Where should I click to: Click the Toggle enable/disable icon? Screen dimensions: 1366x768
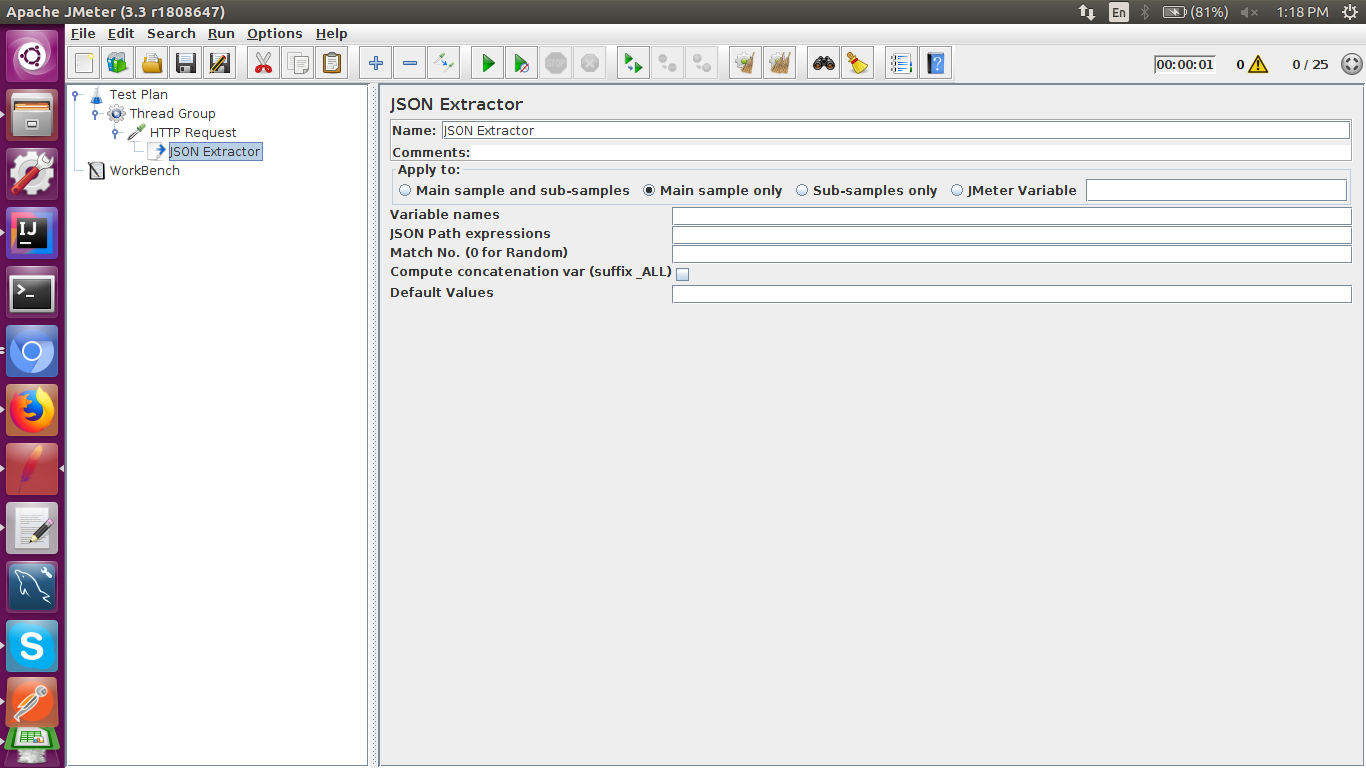point(444,64)
